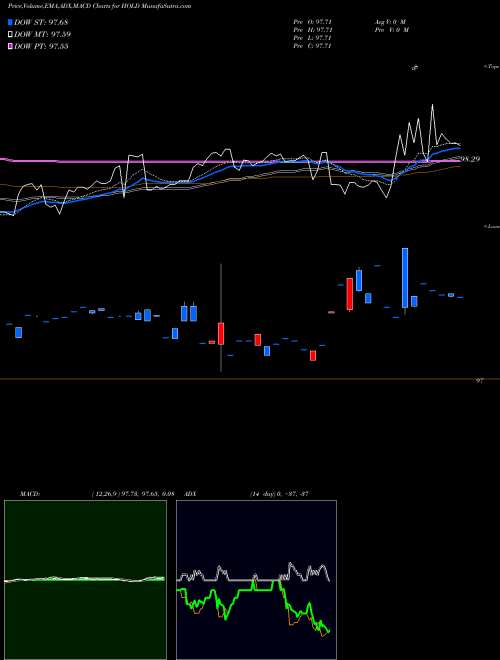This screenshot has width=500, height=660.
Task: Click the tall red candlestick before the big blue one
Action: point(349,294)
